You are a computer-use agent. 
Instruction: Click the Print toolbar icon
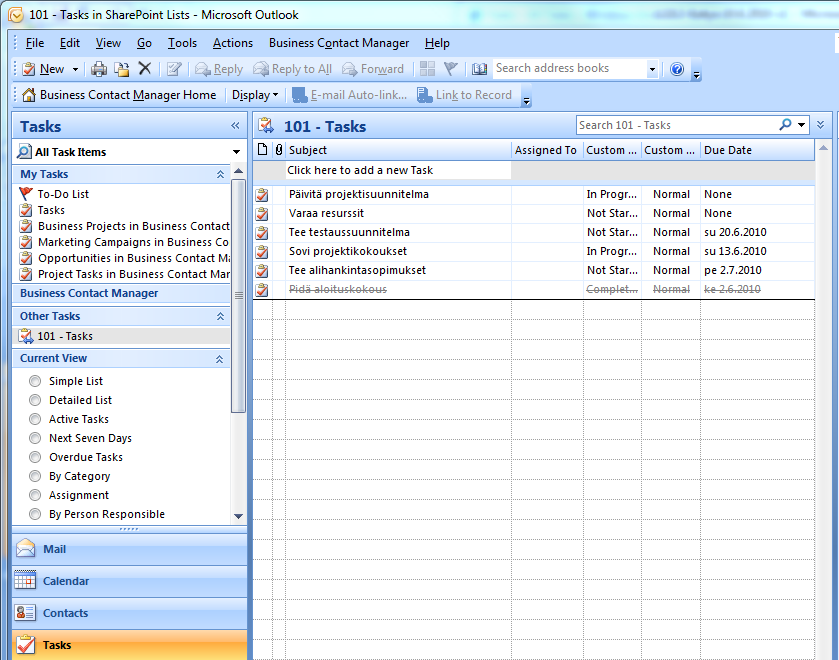pyautogui.click(x=99, y=69)
